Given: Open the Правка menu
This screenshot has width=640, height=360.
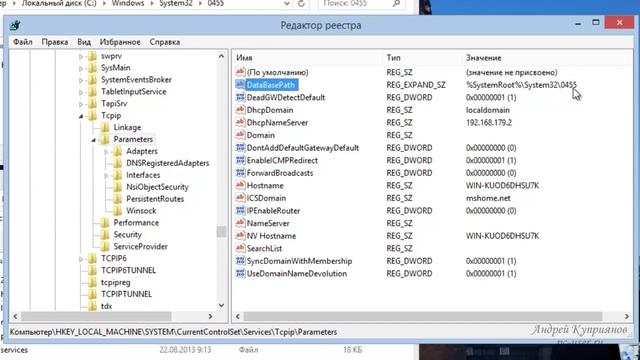Looking at the screenshot, I should point(55,42).
